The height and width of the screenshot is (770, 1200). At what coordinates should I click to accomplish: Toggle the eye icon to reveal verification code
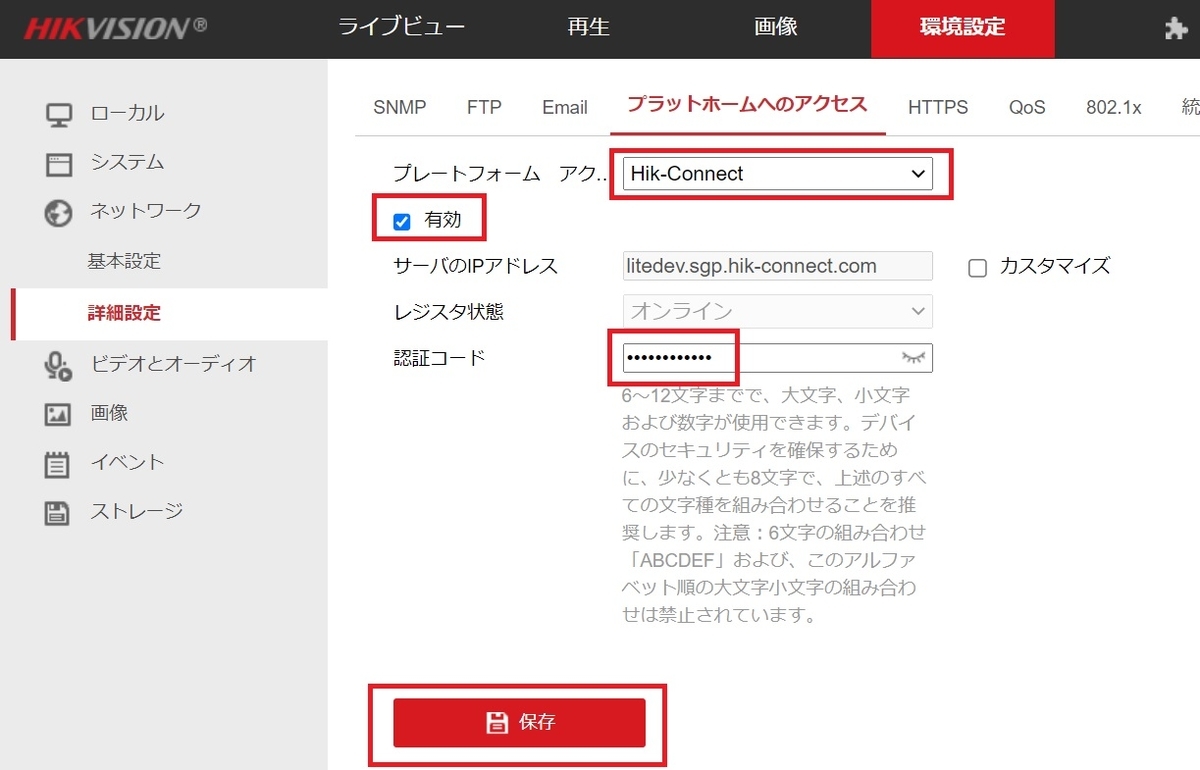click(x=915, y=357)
